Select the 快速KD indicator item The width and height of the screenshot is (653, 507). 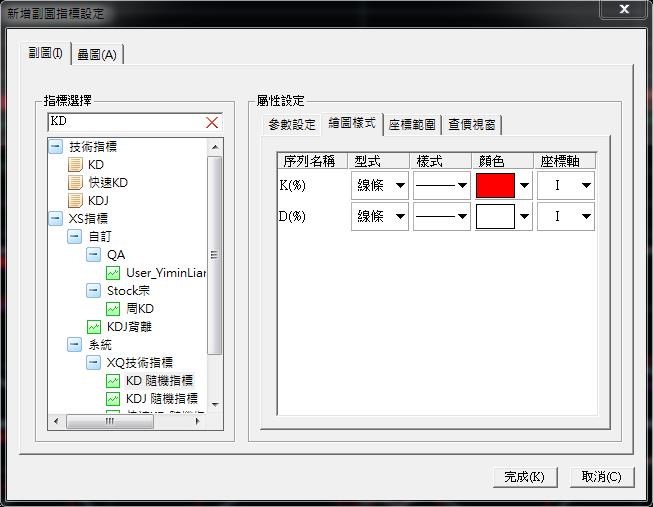point(107,182)
